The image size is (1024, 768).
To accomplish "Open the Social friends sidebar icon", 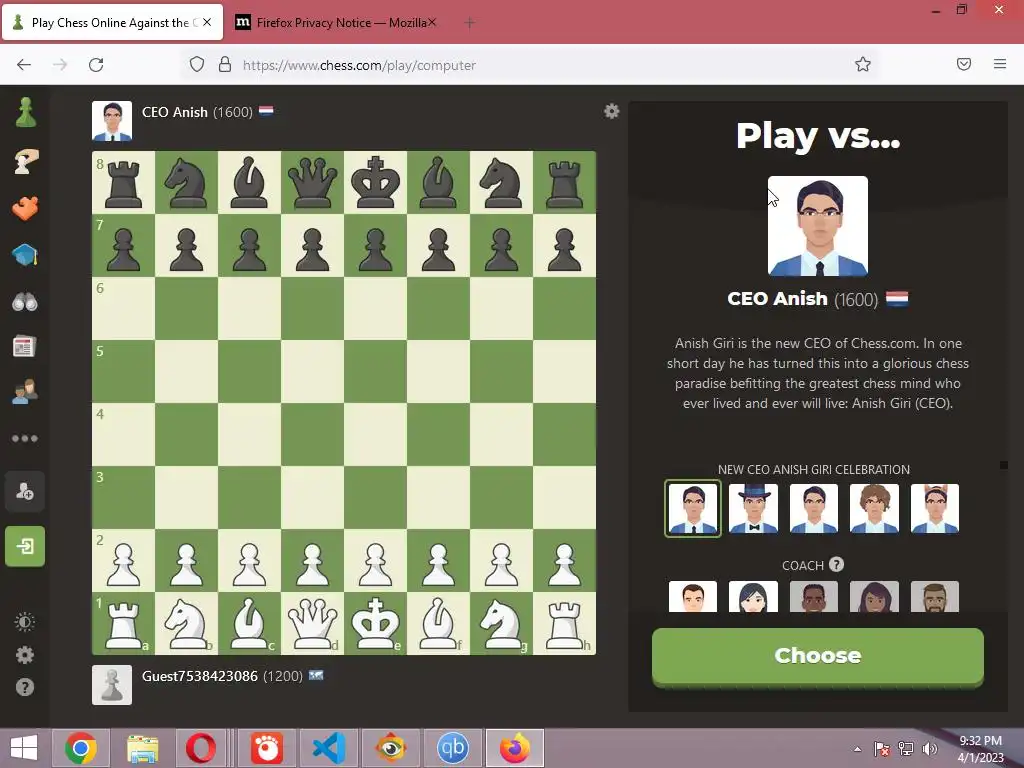I will click(x=25, y=392).
